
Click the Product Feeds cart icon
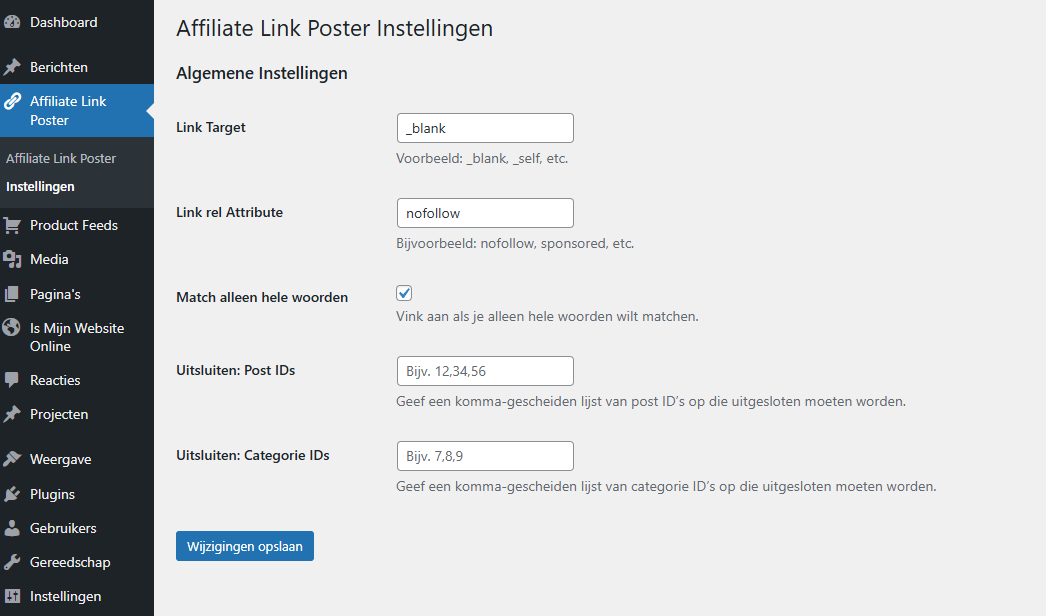(x=11, y=226)
